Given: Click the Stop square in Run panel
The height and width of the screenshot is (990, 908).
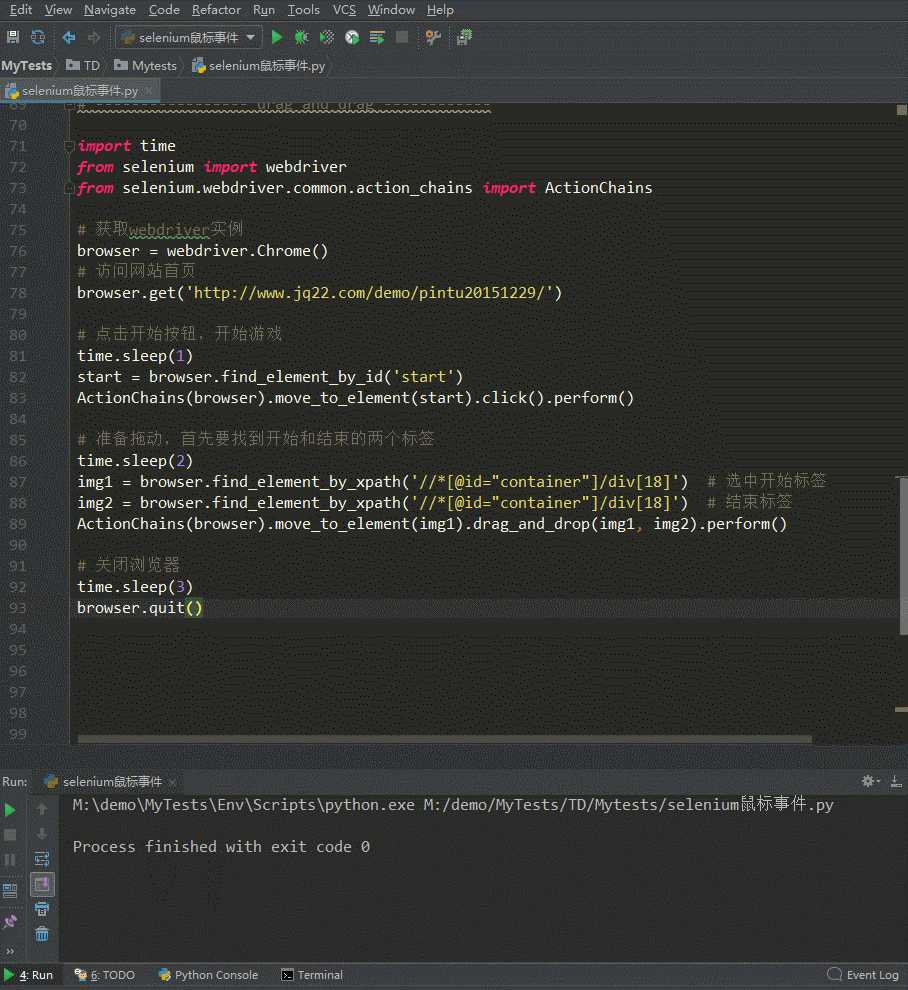Looking at the screenshot, I should click(x=10, y=835).
